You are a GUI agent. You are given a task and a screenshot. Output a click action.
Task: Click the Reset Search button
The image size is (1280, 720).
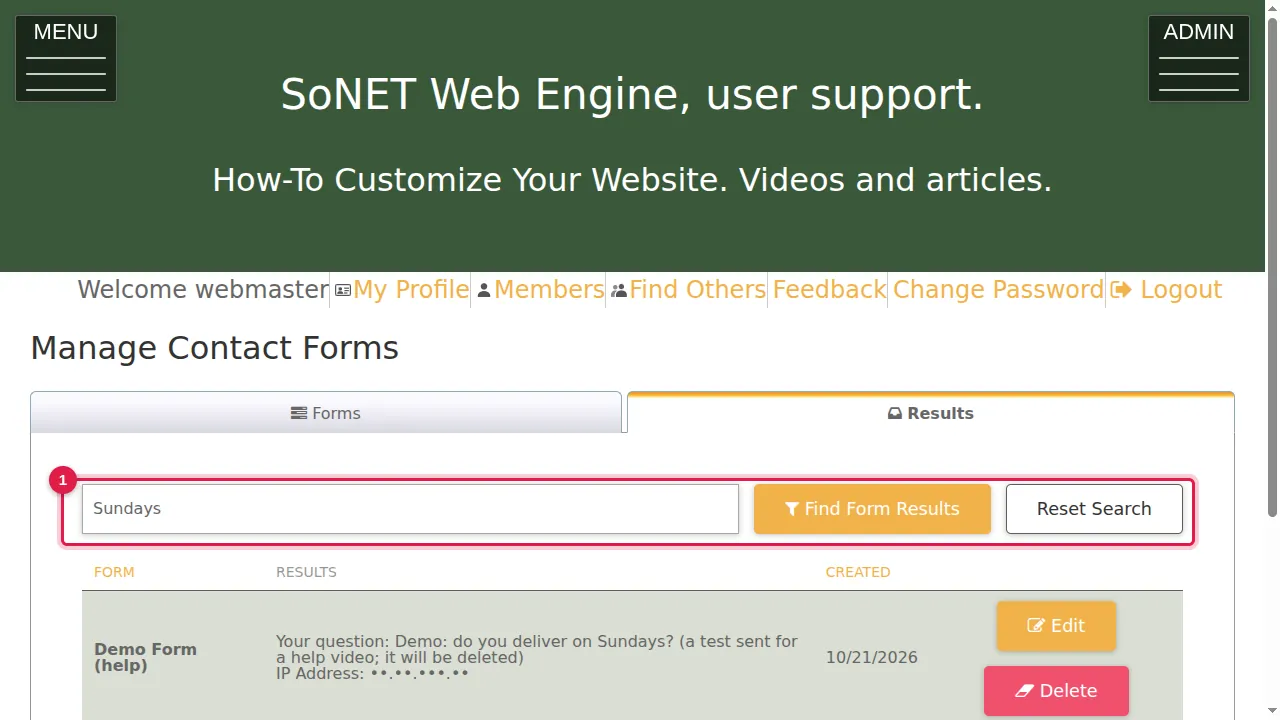1094,509
